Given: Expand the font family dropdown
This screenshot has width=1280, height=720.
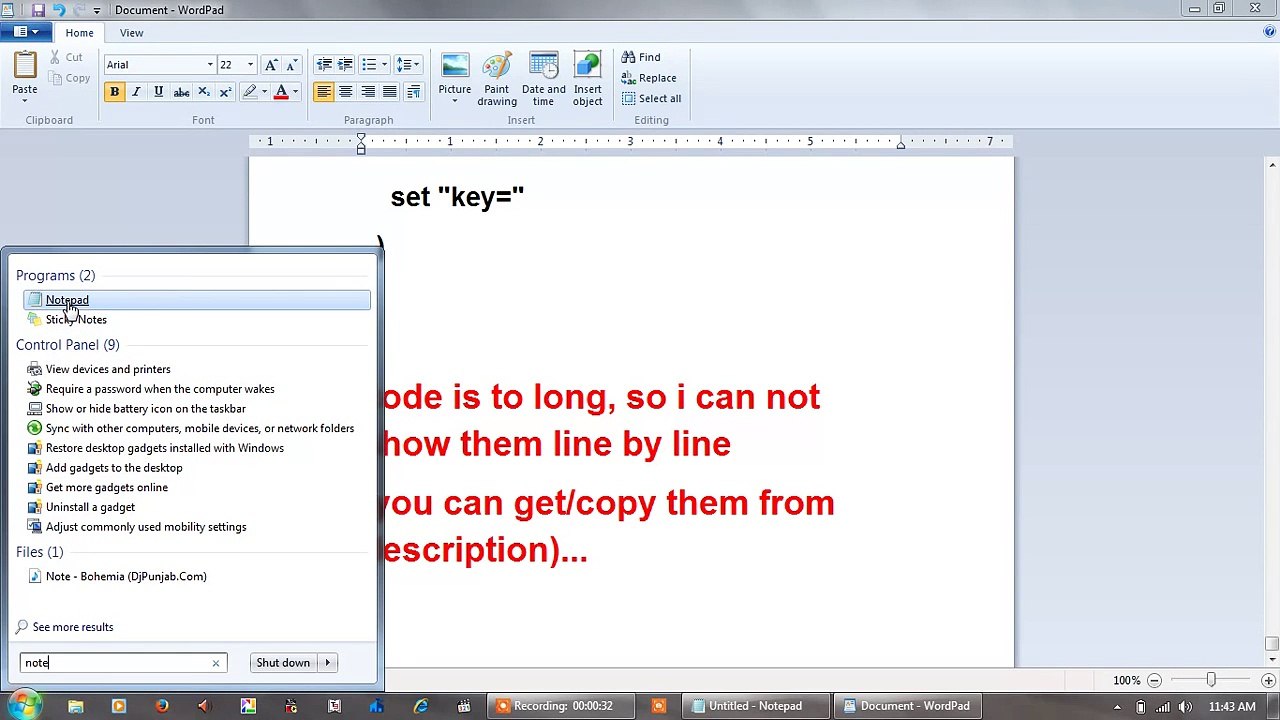Looking at the screenshot, I should [210, 65].
